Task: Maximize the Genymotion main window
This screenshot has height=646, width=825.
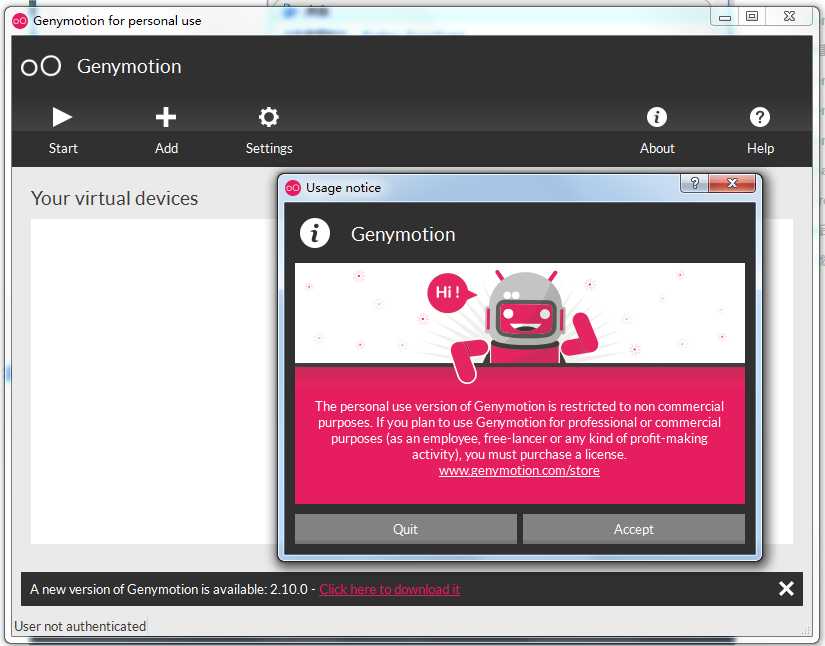Action: 752,17
